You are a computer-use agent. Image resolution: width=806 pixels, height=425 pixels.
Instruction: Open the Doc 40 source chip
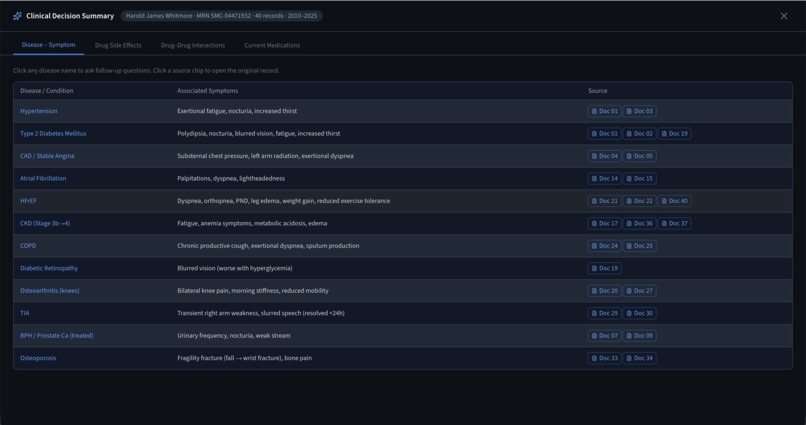[674, 201]
